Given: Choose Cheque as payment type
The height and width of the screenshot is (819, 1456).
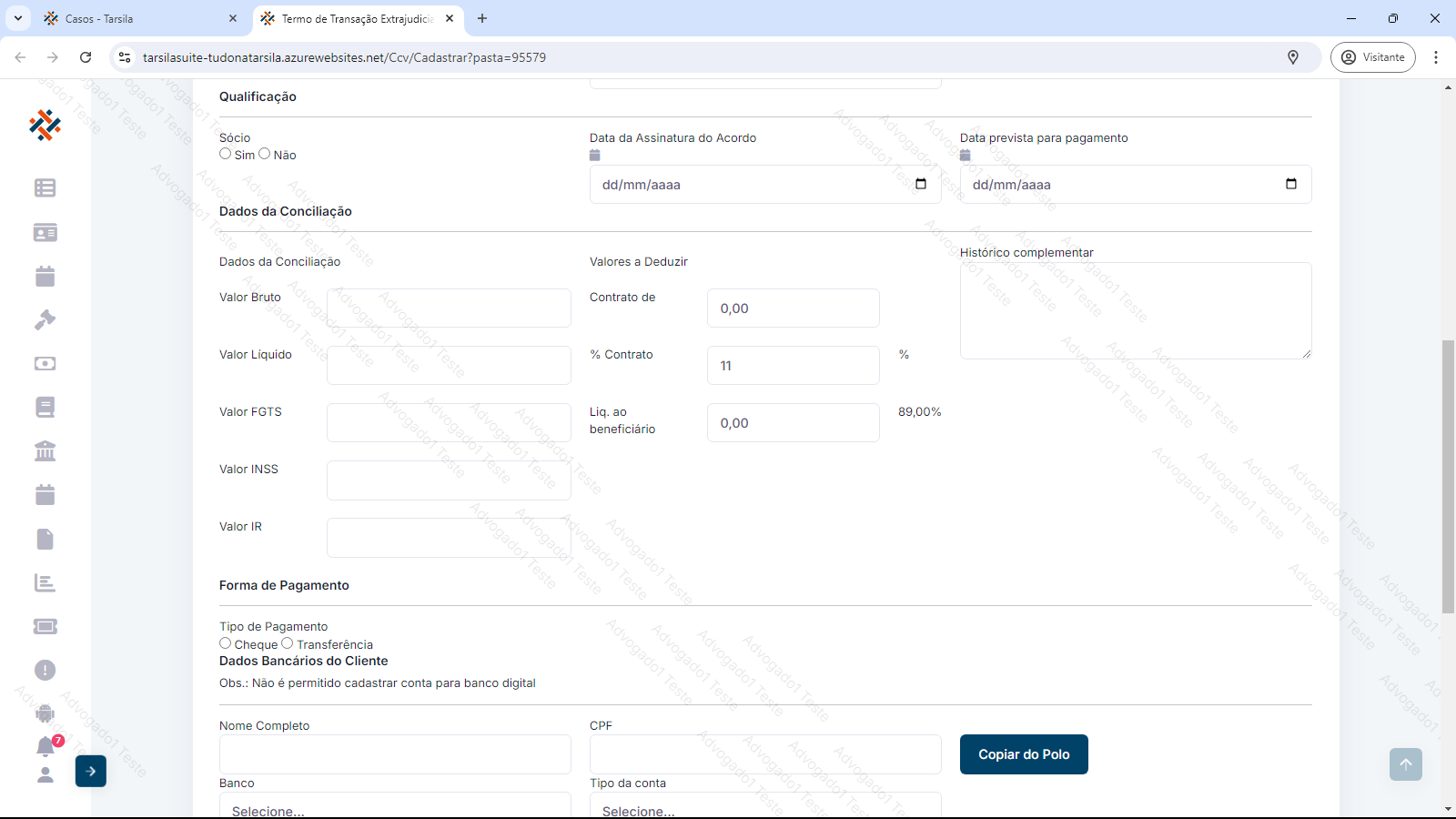Looking at the screenshot, I should click(x=226, y=643).
